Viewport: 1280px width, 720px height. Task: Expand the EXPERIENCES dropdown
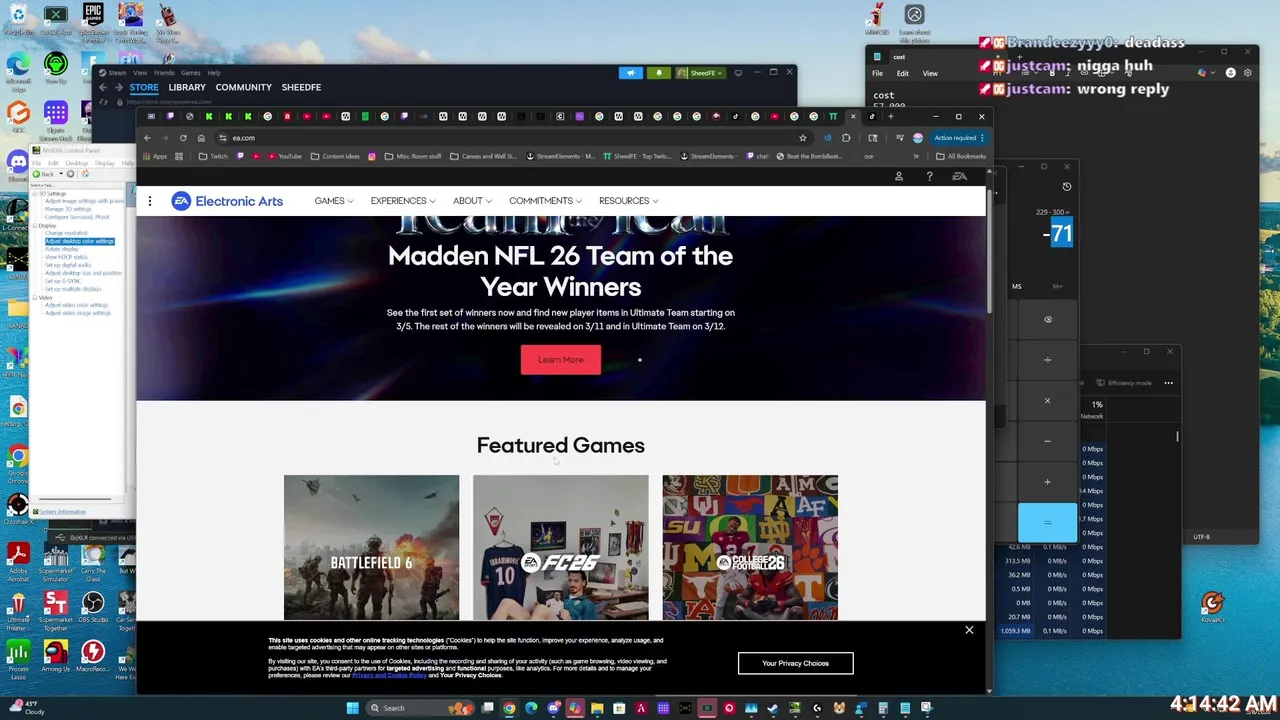click(x=402, y=201)
